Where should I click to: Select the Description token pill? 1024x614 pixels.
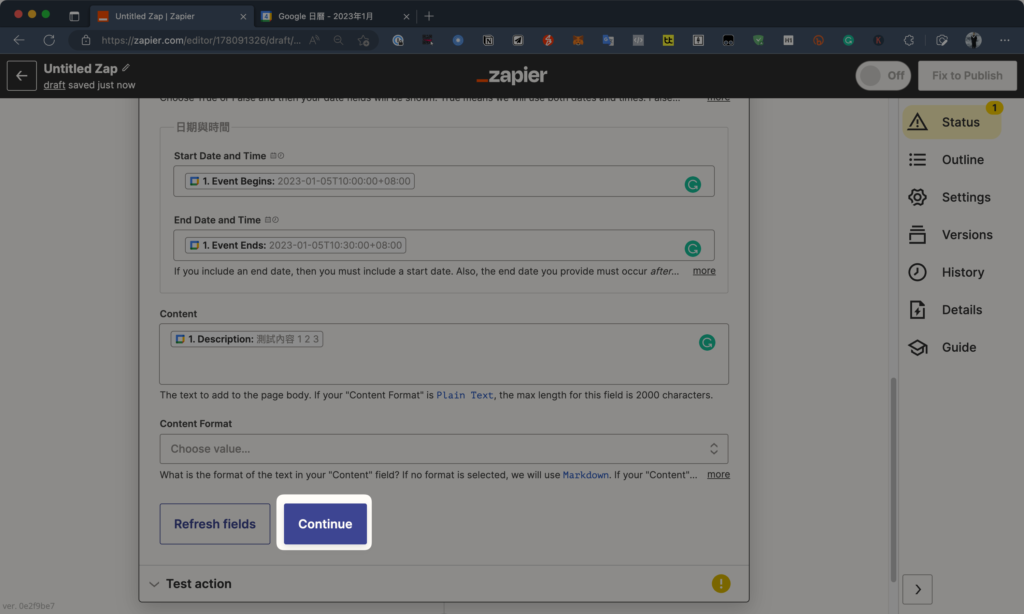(247, 339)
